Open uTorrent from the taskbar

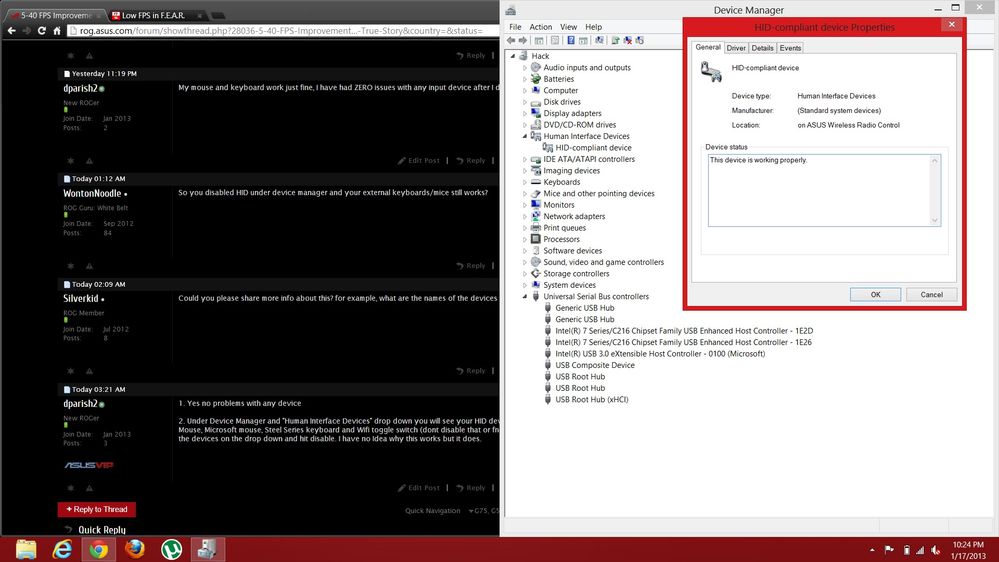pyautogui.click(x=171, y=549)
